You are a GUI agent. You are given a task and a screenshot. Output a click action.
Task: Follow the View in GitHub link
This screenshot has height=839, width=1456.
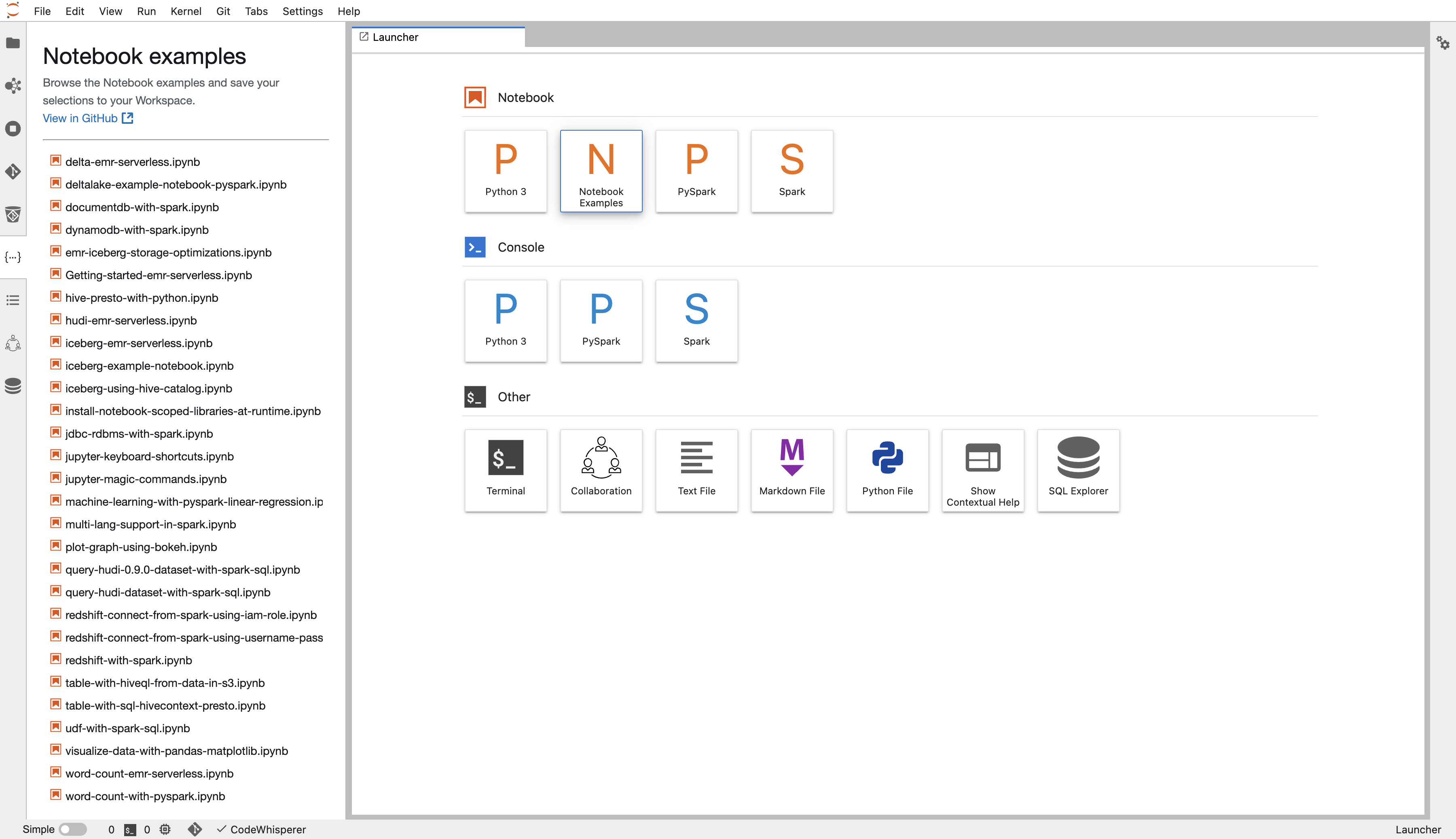click(x=88, y=118)
